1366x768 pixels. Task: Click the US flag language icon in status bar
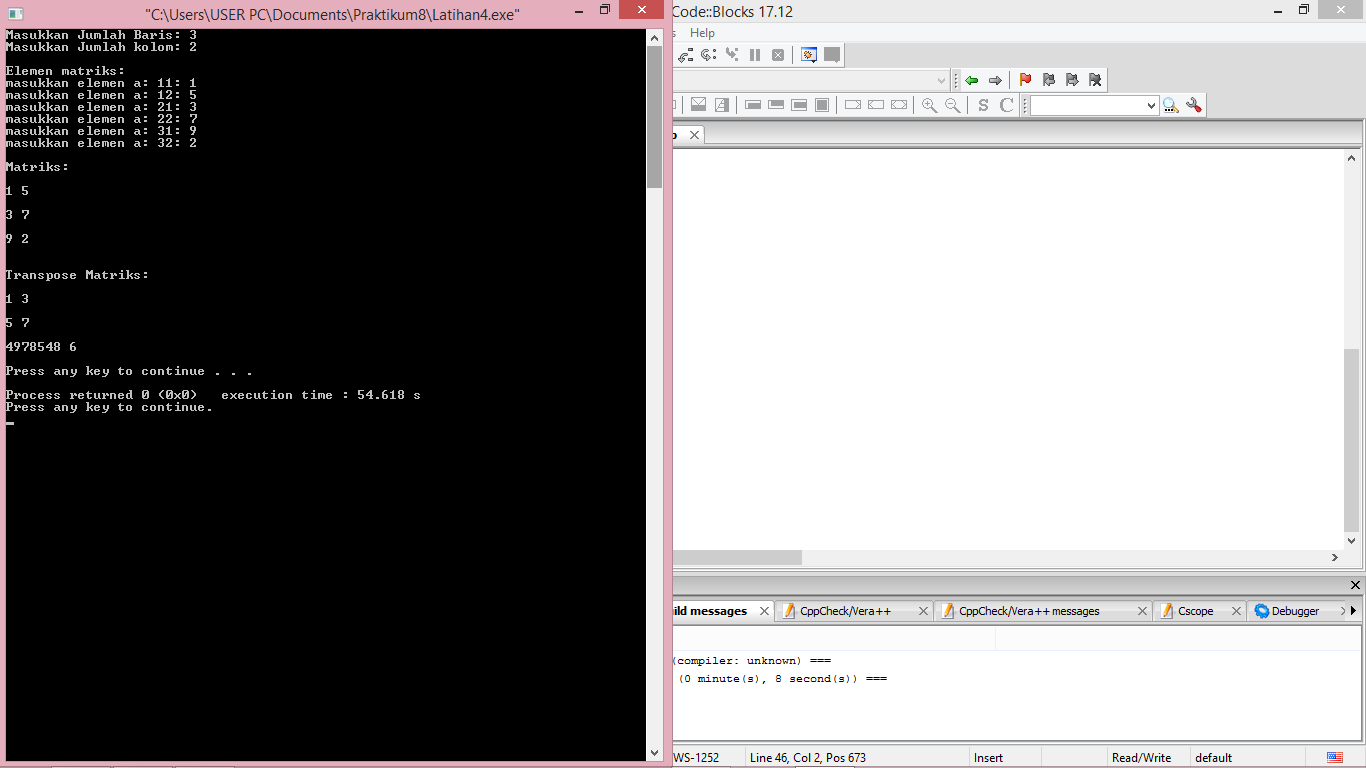tap(1335, 757)
